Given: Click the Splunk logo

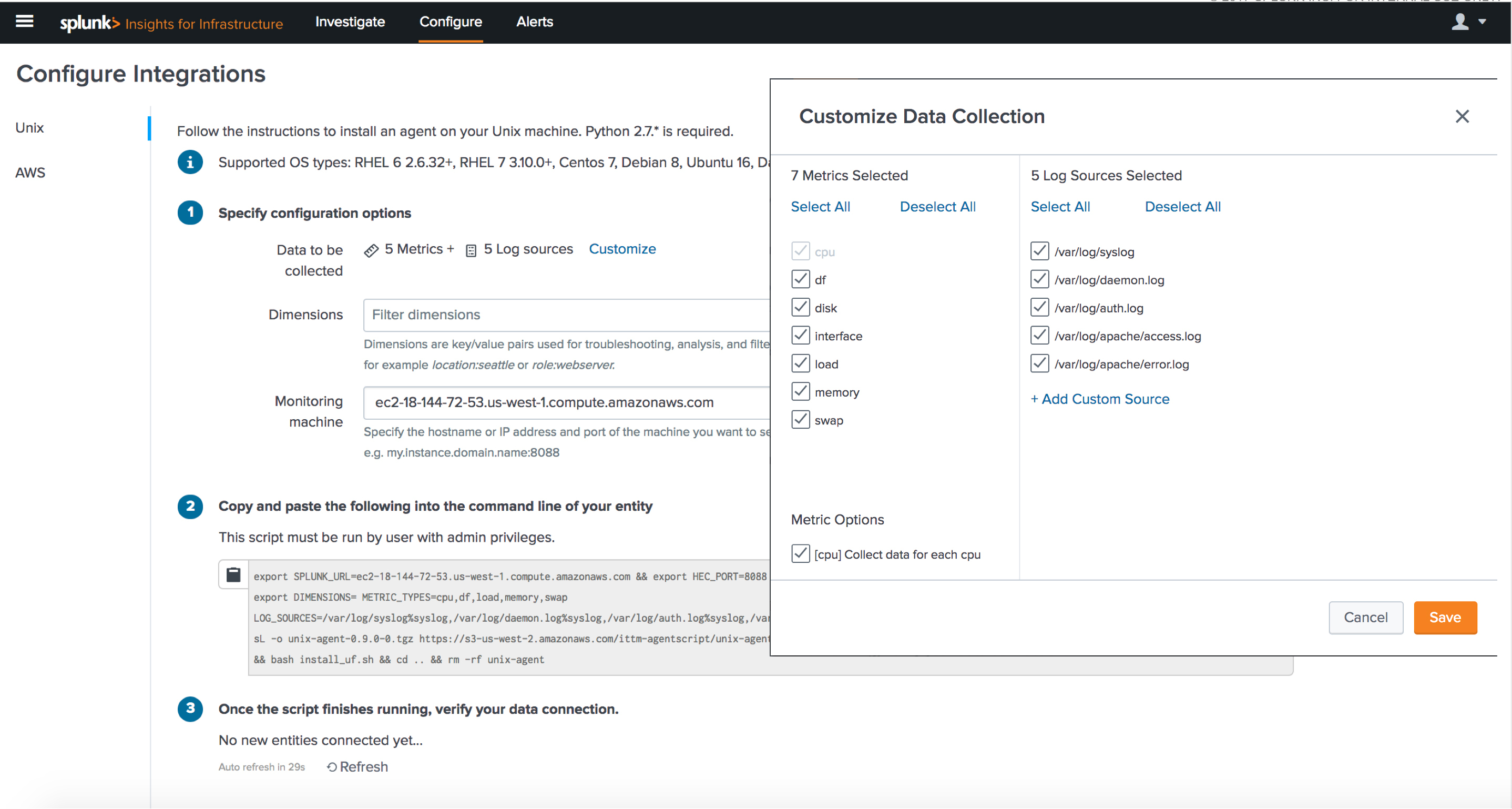Looking at the screenshot, I should [89, 23].
